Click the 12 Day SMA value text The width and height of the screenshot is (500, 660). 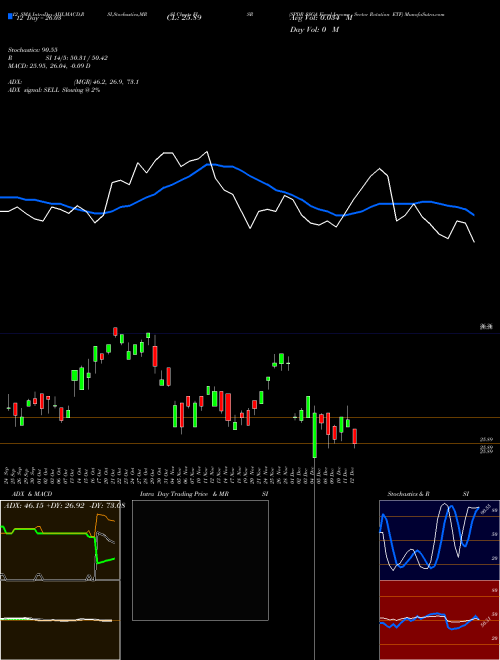[37, 18]
